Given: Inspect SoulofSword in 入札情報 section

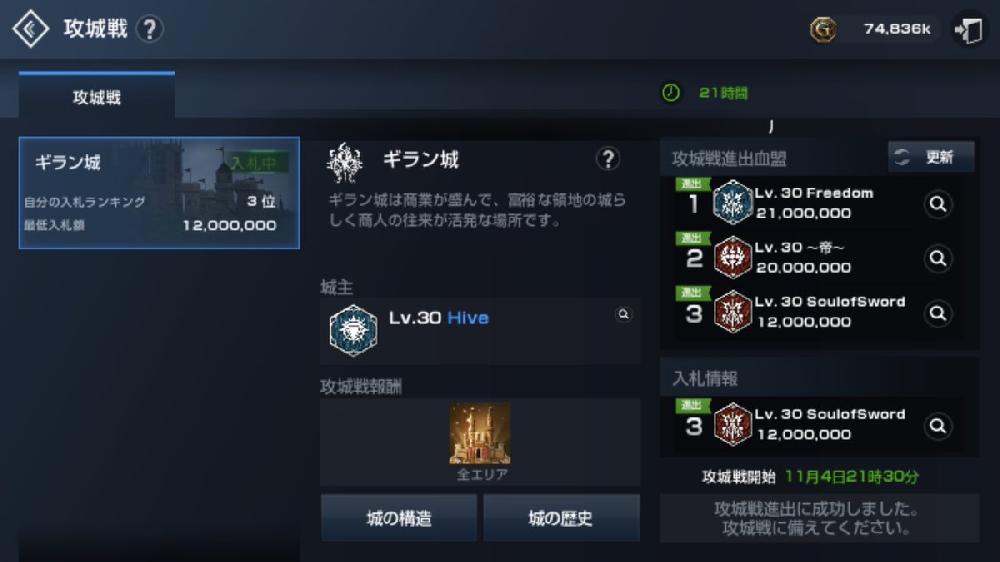Looking at the screenshot, I should pyautogui.click(x=938, y=425).
